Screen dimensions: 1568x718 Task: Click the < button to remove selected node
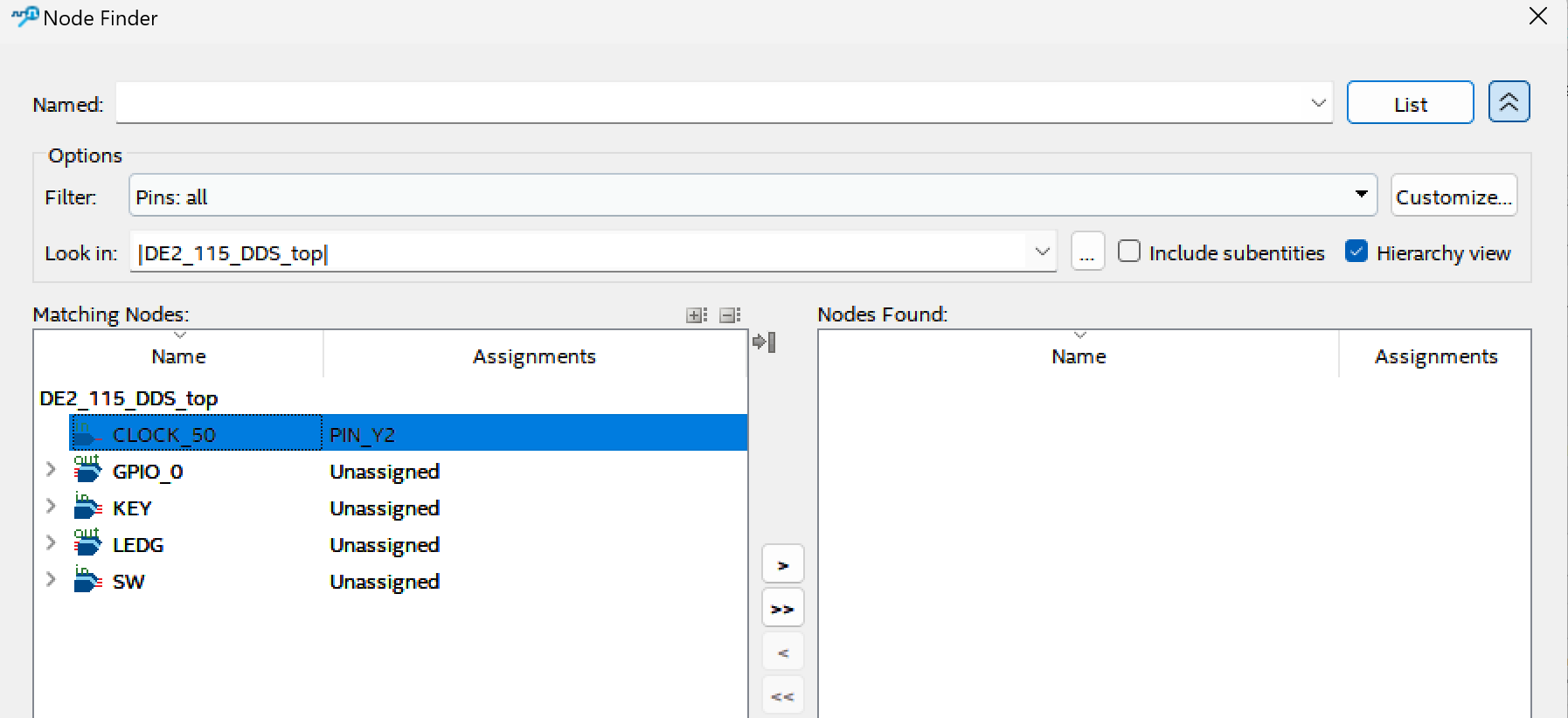pos(782,652)
